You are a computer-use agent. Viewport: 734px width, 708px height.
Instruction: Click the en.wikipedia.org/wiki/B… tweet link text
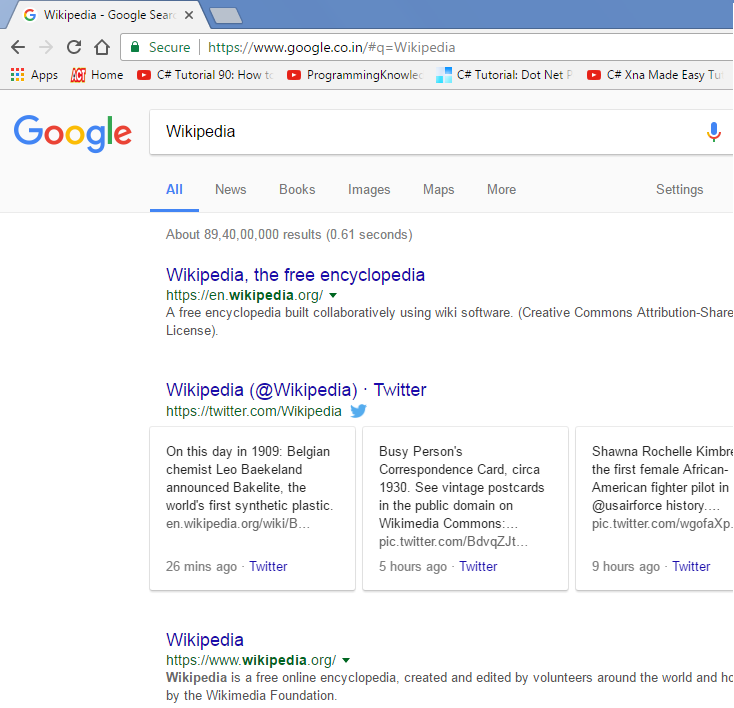[x=238, y=524]
